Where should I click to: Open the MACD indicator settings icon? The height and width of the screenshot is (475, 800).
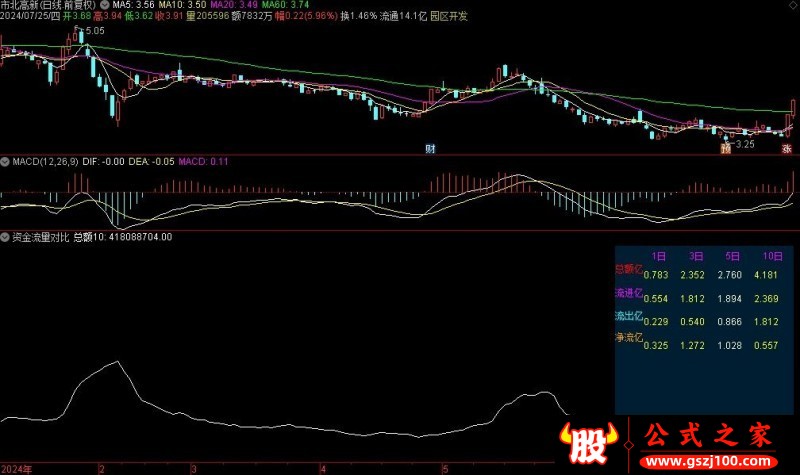point(5,161)
